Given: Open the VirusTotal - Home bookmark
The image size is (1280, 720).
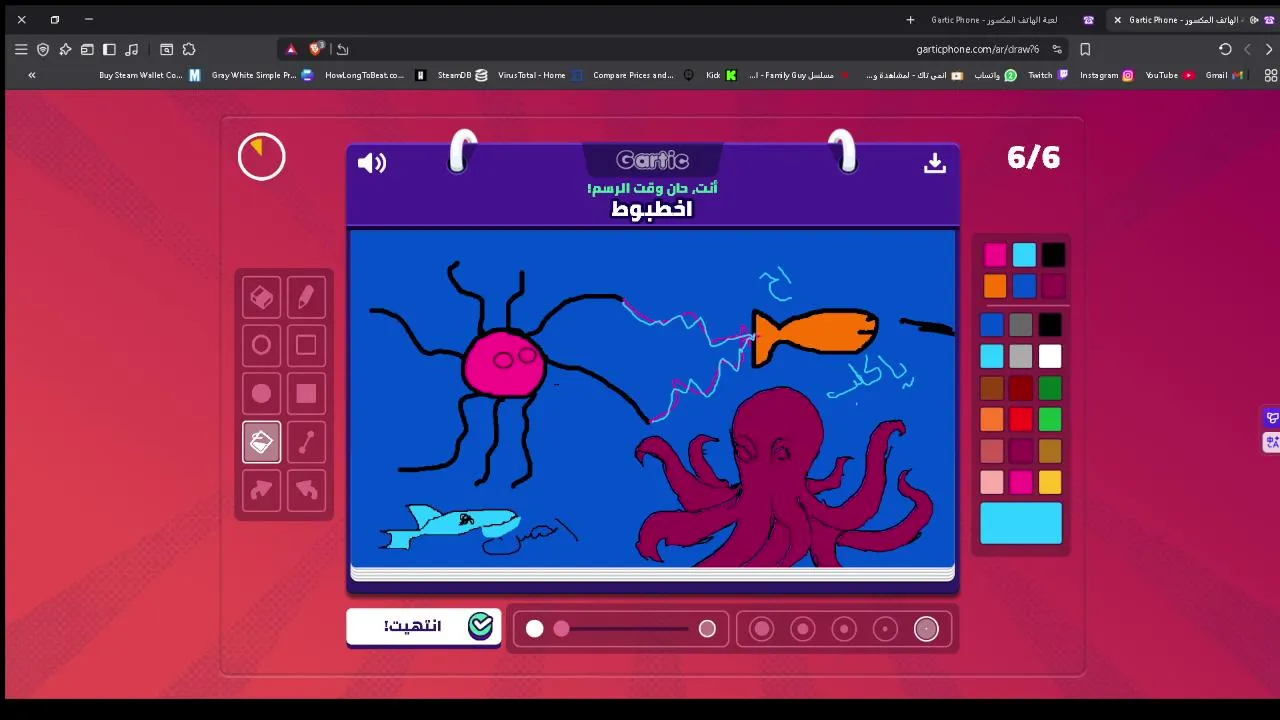Looking at the screenshot, I should 539,75.
